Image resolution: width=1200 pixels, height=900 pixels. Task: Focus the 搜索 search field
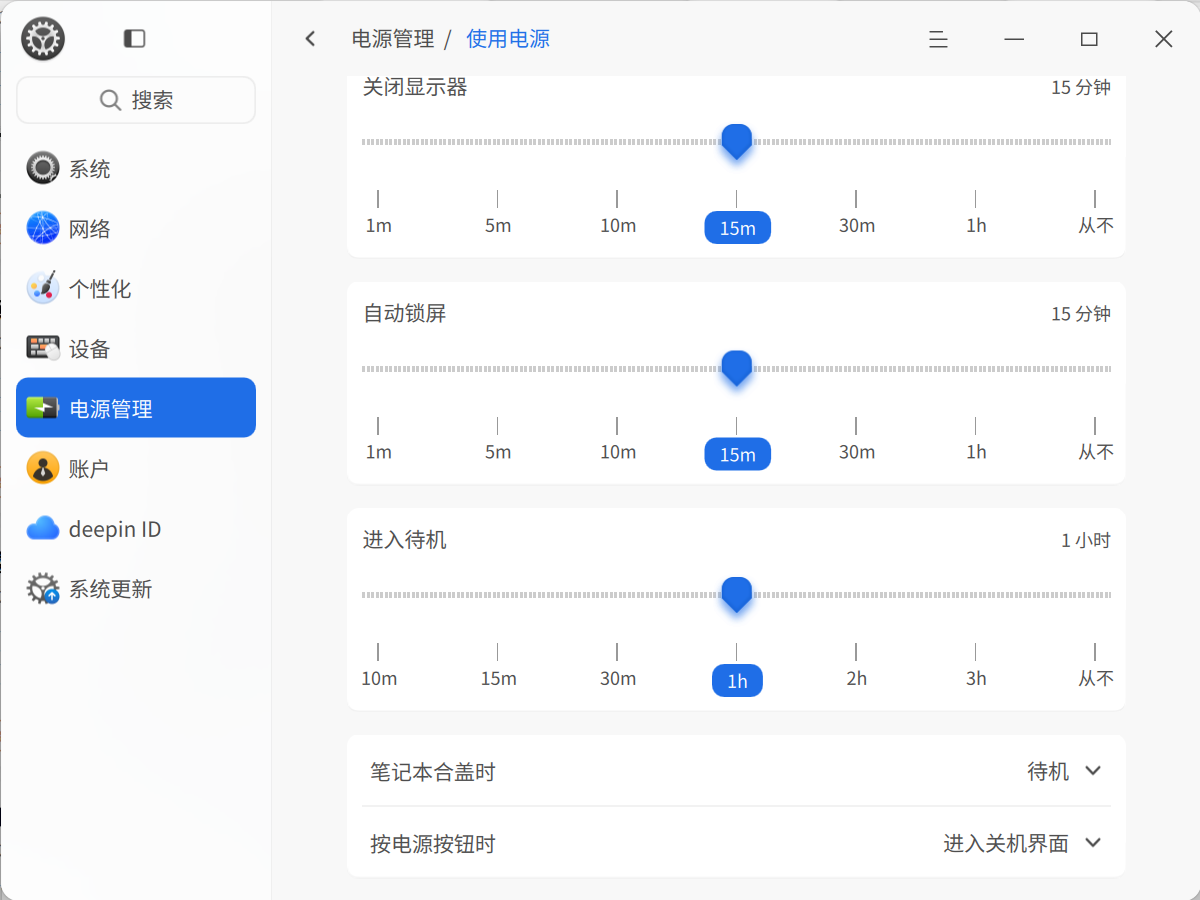tap(136, 100)
